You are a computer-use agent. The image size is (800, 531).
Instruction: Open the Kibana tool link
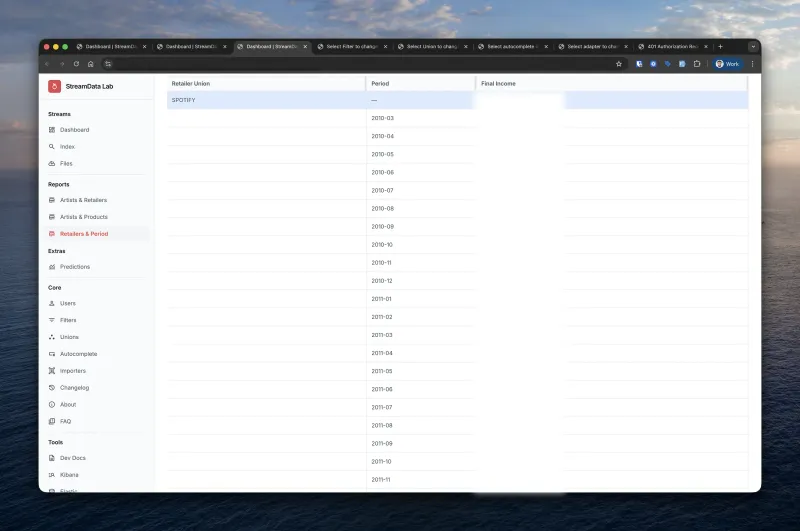69,475
